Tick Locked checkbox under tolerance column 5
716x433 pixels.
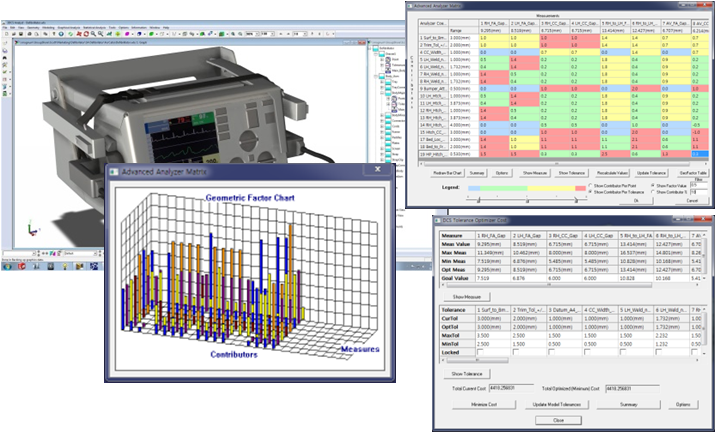[623, 352]
